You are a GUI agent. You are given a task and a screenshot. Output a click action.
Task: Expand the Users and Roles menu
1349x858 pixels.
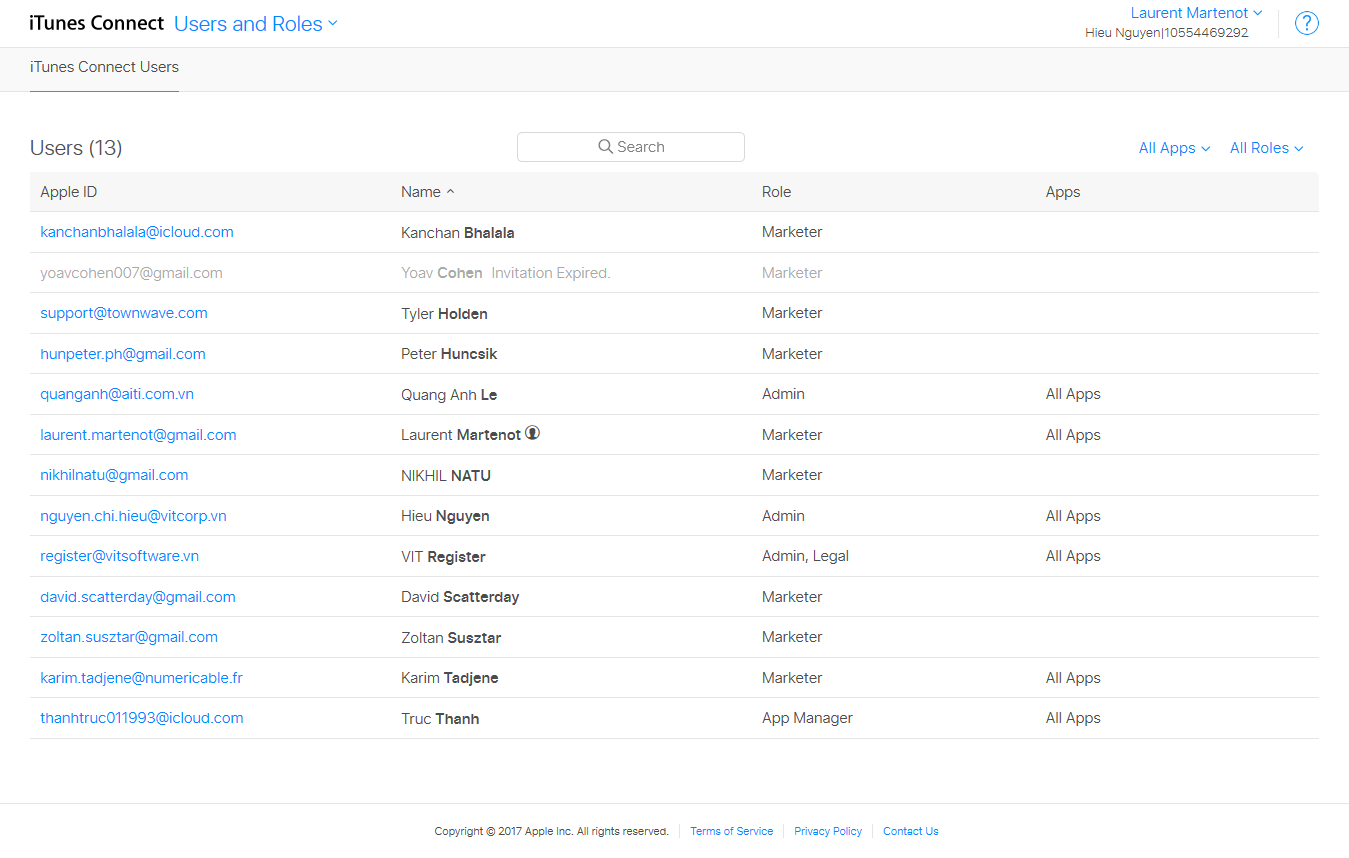point(256,24)
